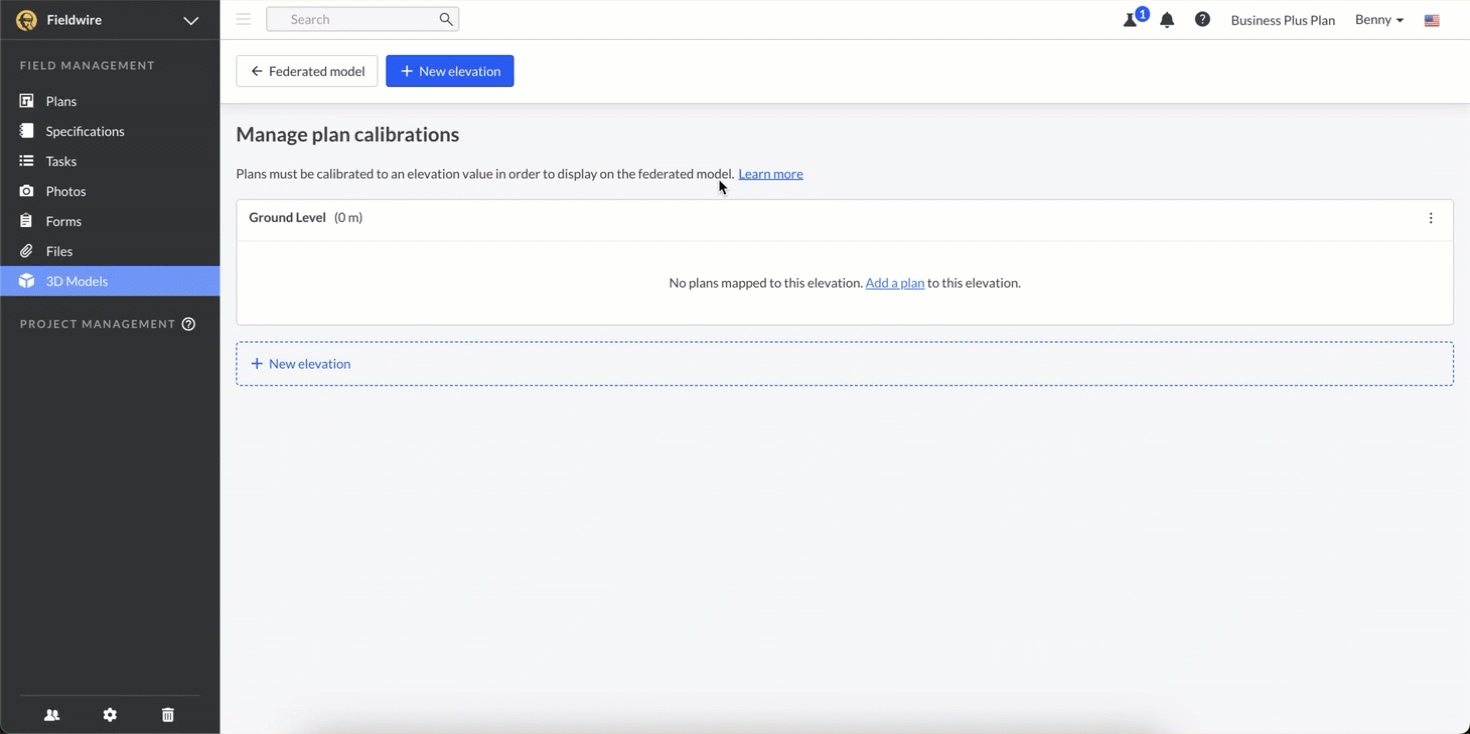Open the people icon in sidebar footer
Viewport: 1470px width, 734px height.
tap(52, 715)
